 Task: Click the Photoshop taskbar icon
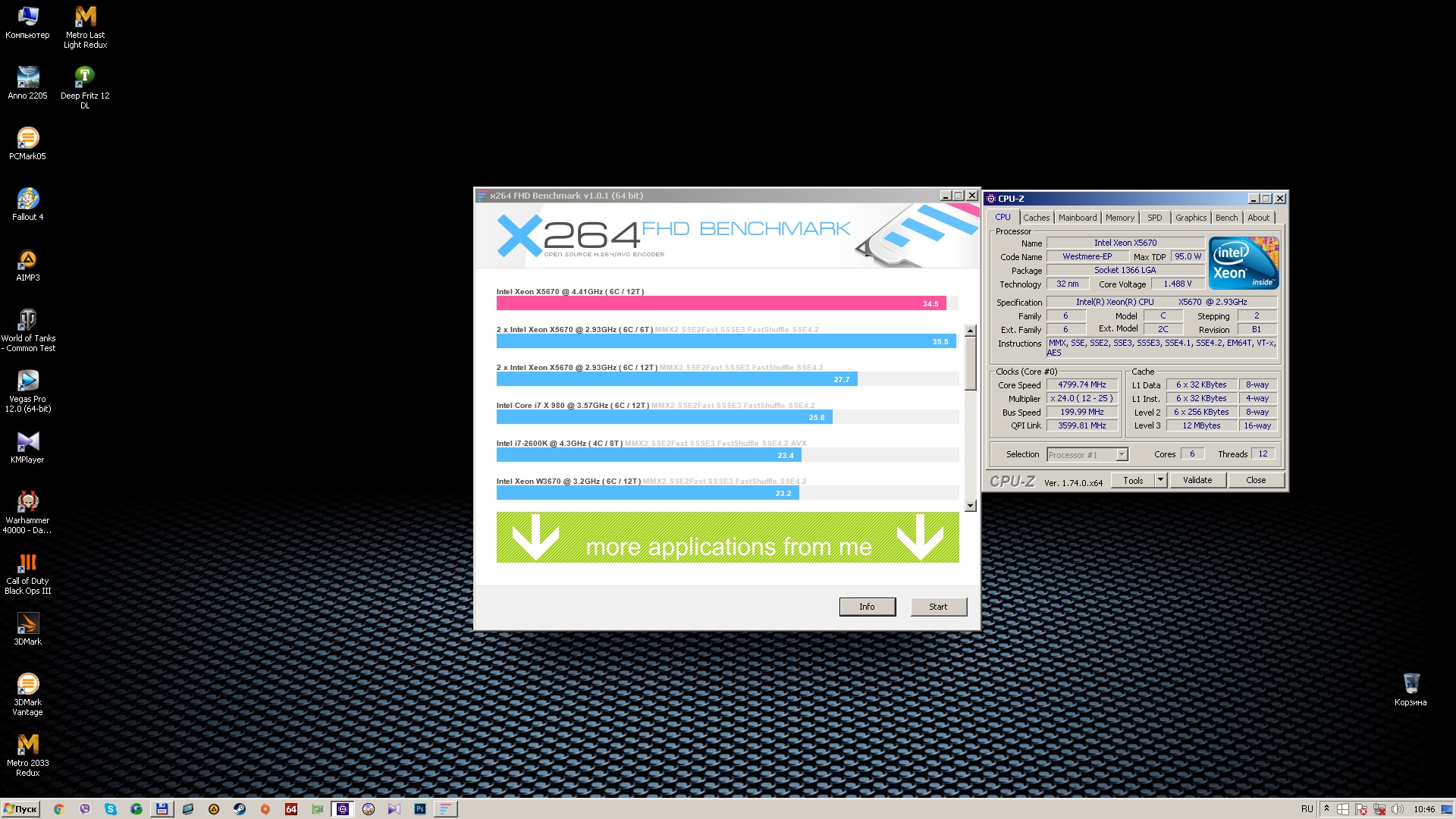(x=419, y=809)
